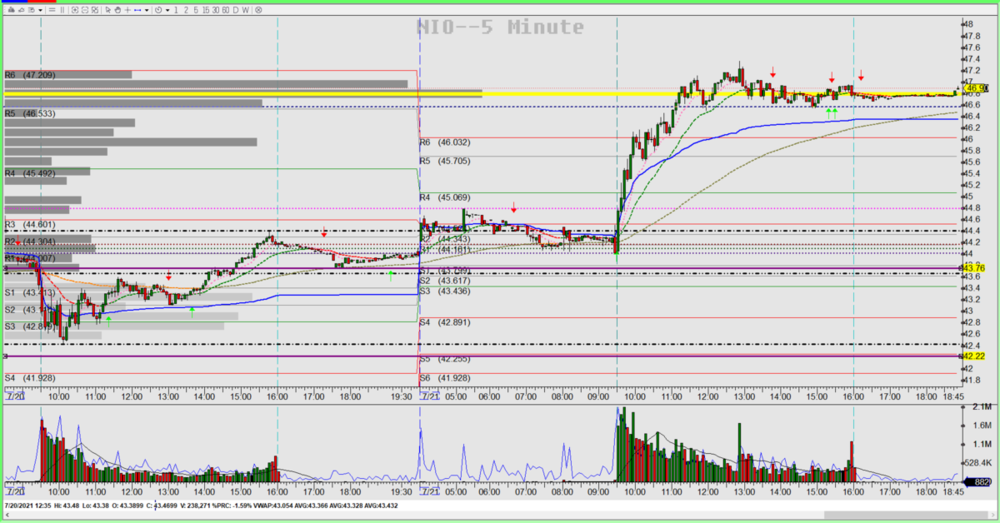Click the clock time settings icon

click(158, 10)
